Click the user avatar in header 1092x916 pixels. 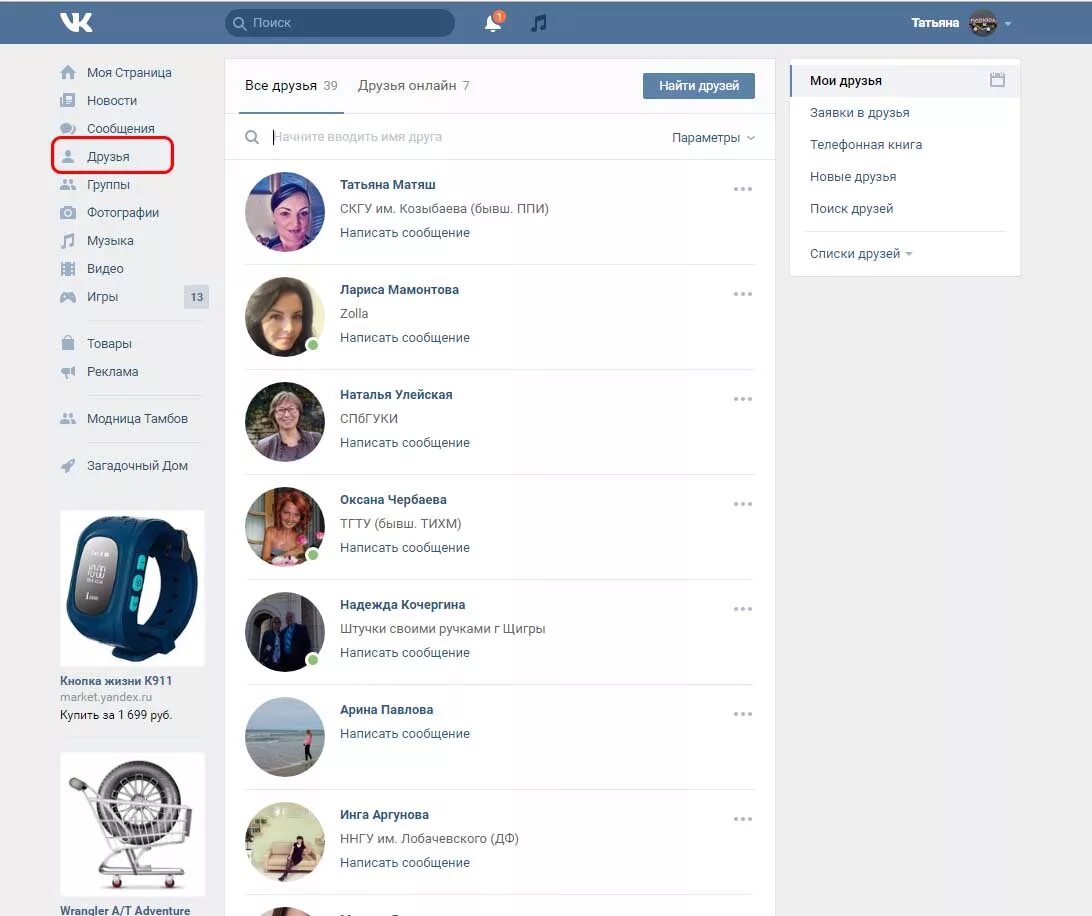point(983,23)
